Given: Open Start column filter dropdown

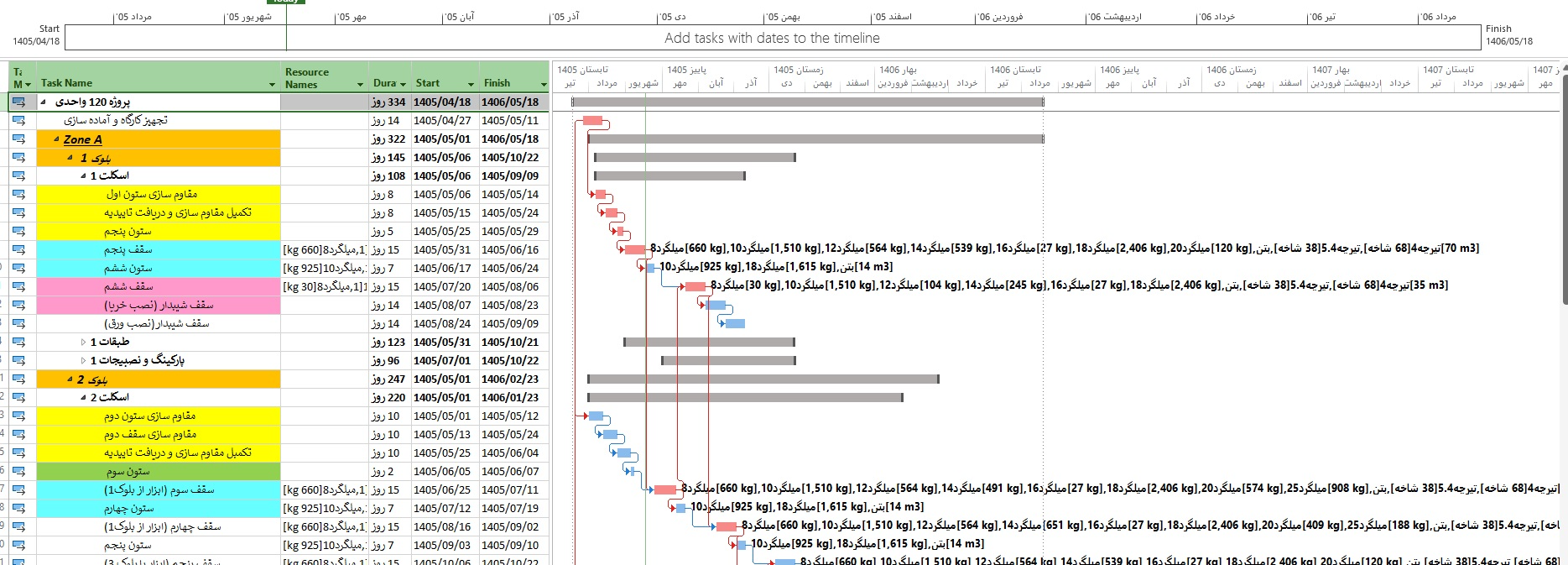Looking at the screenshot, I should (471, 84).
